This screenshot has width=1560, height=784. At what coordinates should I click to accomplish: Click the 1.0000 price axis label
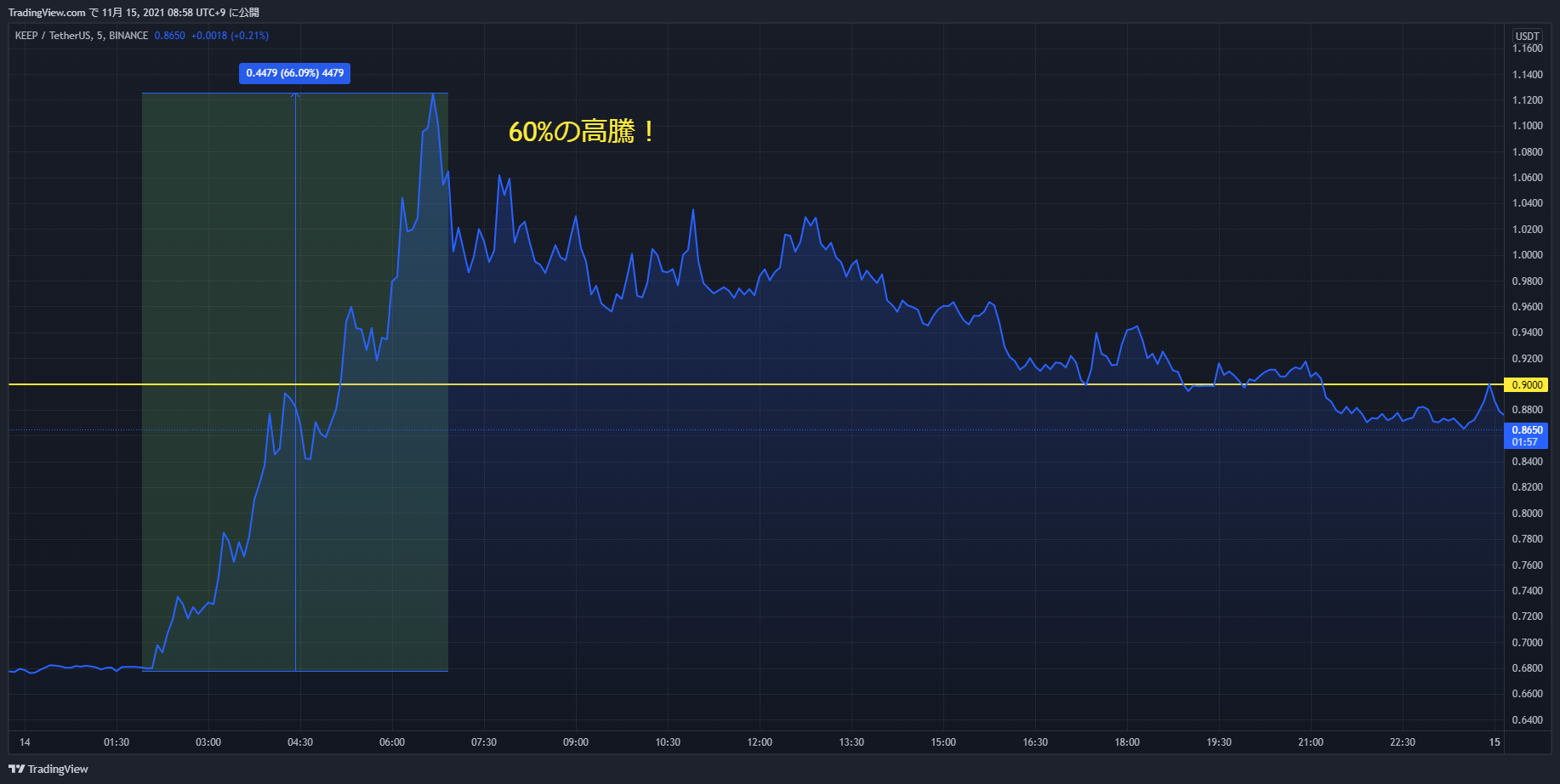pos(1527,255)
